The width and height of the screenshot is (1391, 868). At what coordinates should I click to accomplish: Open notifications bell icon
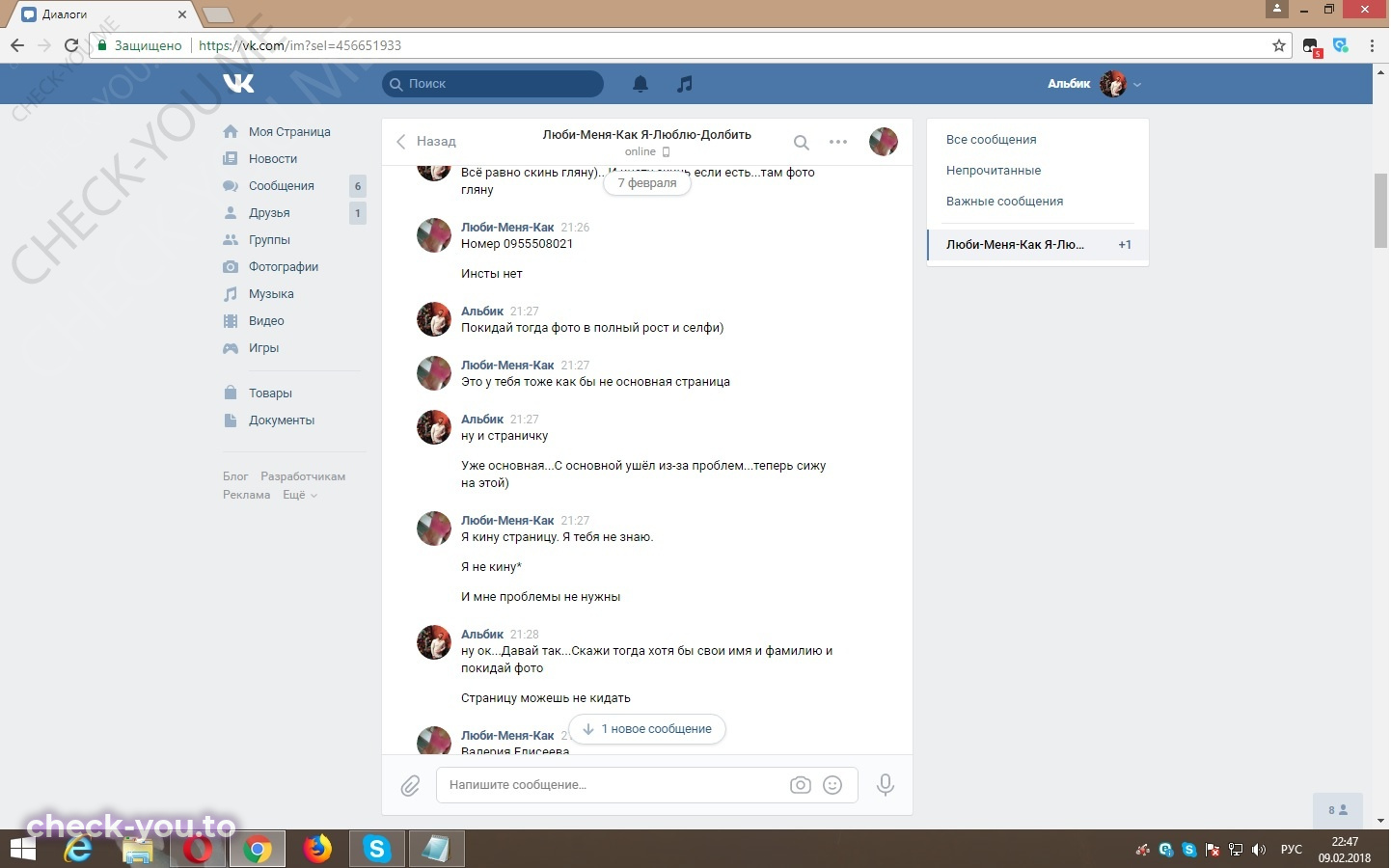click(x=641, y=84)
